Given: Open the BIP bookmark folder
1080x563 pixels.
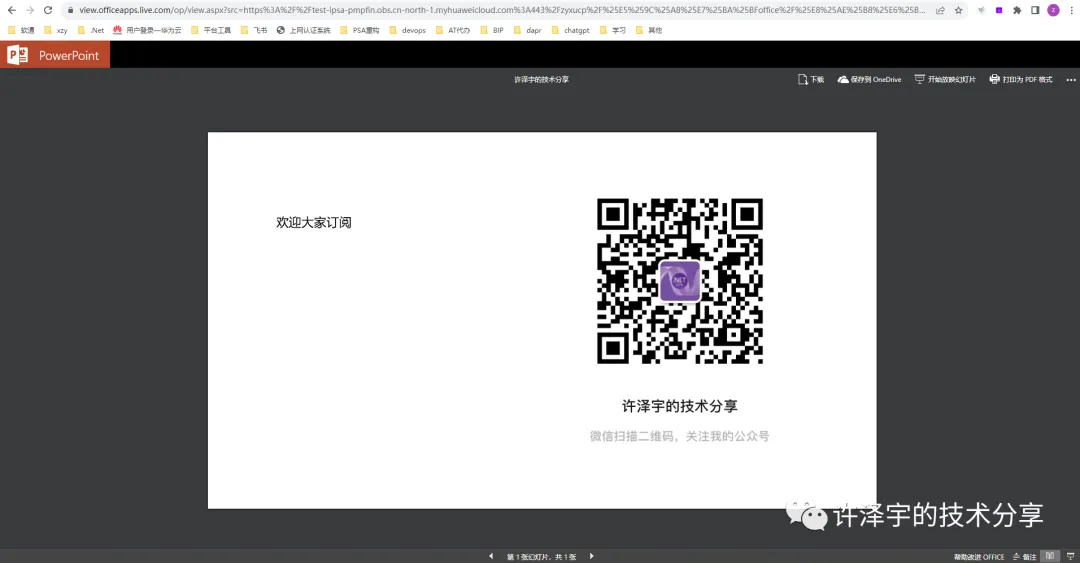Looking at the screenshot, I should pyautogui.click(x=491, y=30).
